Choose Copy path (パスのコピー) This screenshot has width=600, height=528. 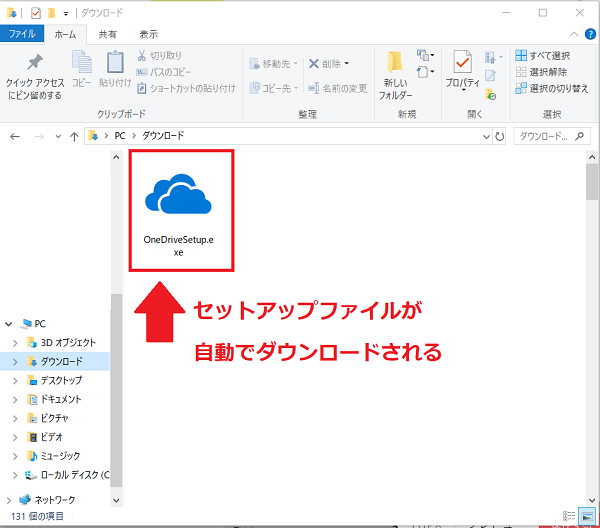coord(164,72)
